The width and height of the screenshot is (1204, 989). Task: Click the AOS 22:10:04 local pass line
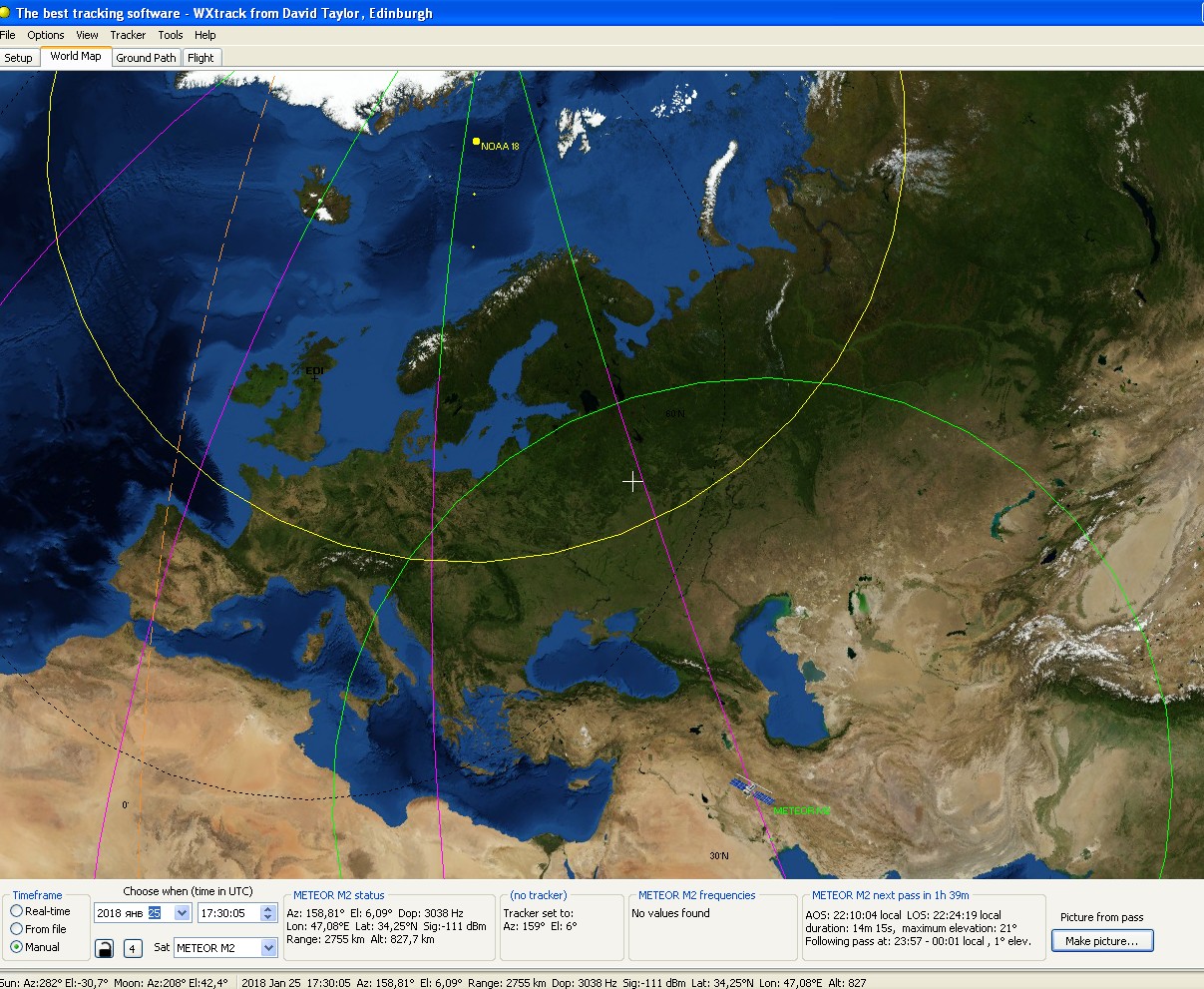click(903, 915)
